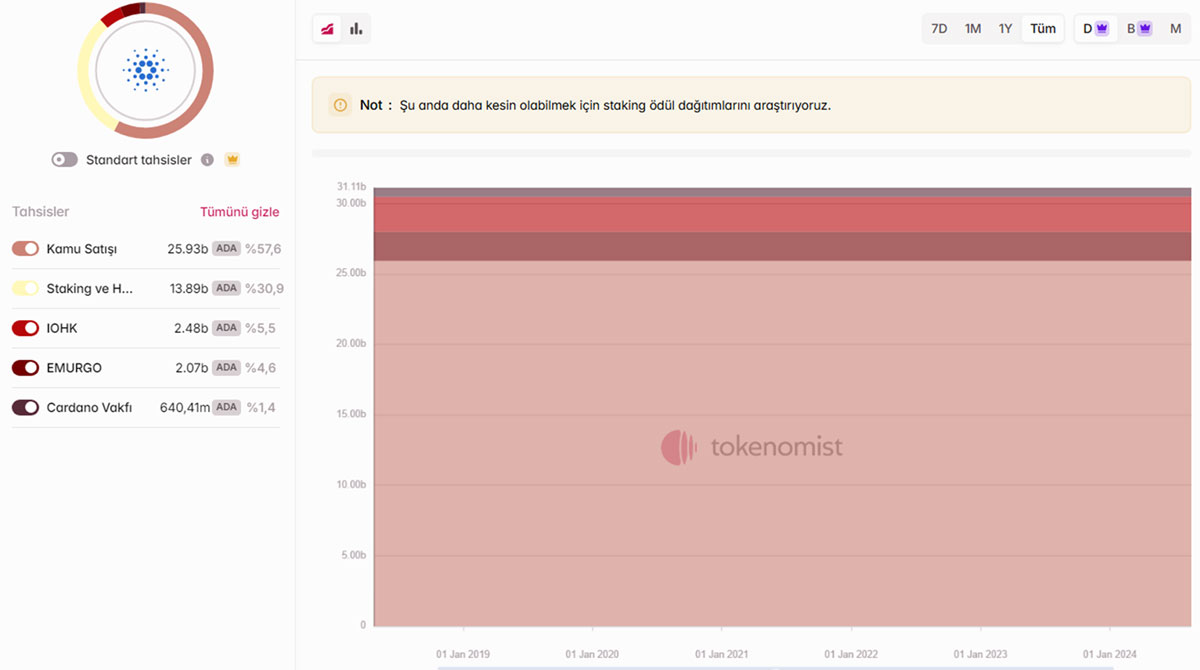Click the 2.07b amount value
The image size is (1200, 670).
(x=191, y=368)
